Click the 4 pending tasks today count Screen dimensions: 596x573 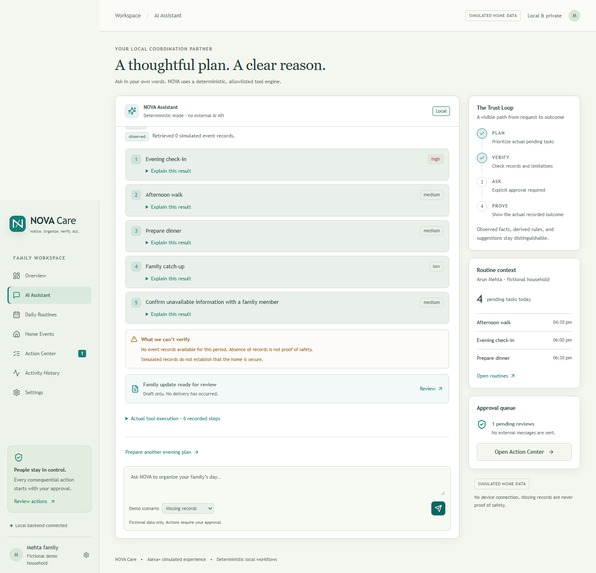click(x=504, y=299)
